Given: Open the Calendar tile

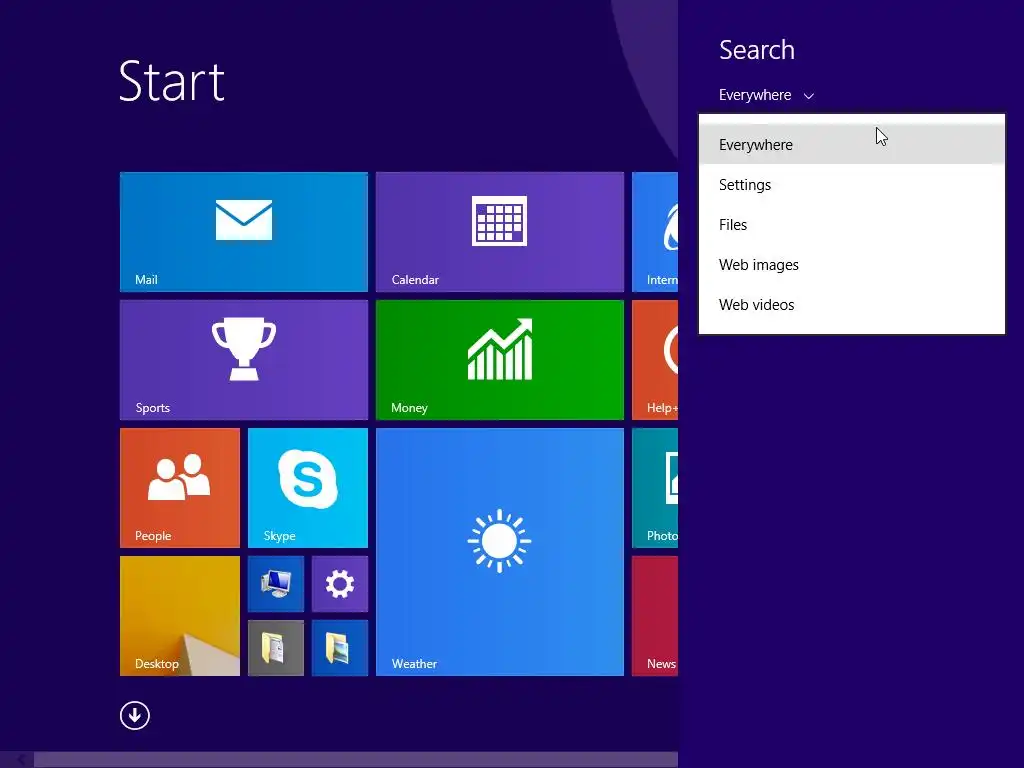Looking at the screenshot, I should [500, 232].
